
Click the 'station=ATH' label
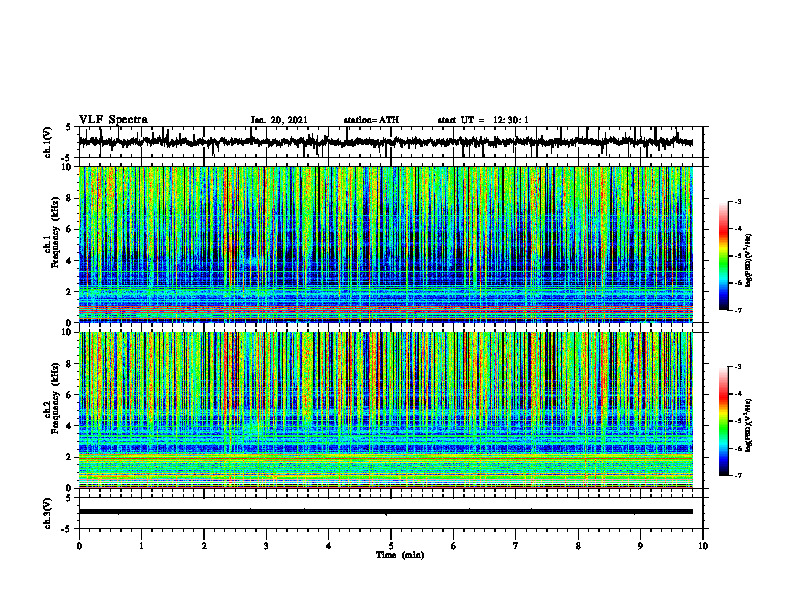[x=371, y=120]
